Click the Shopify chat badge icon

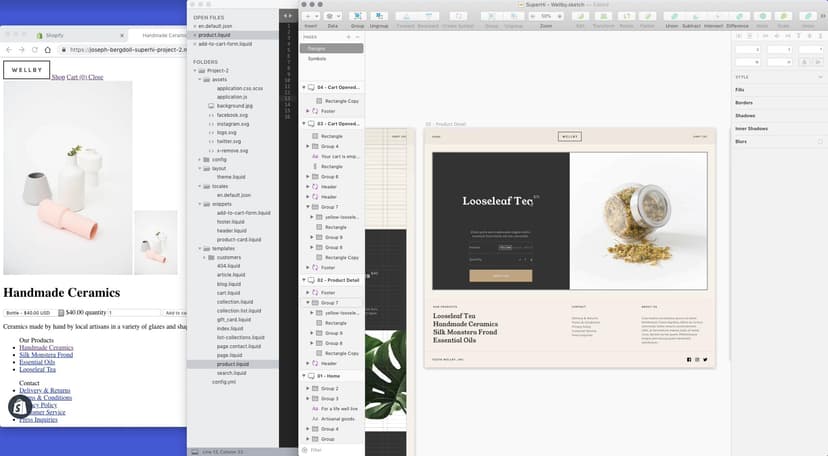[20, 406]
